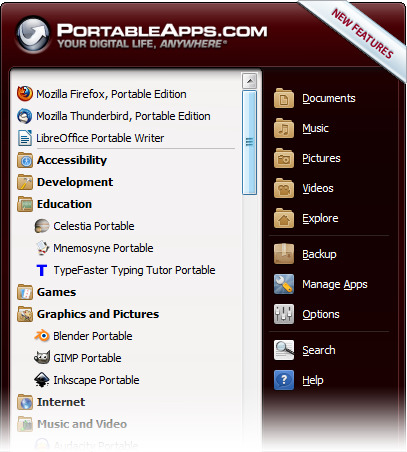Open the Explore menu entry

tap(320, 218)
